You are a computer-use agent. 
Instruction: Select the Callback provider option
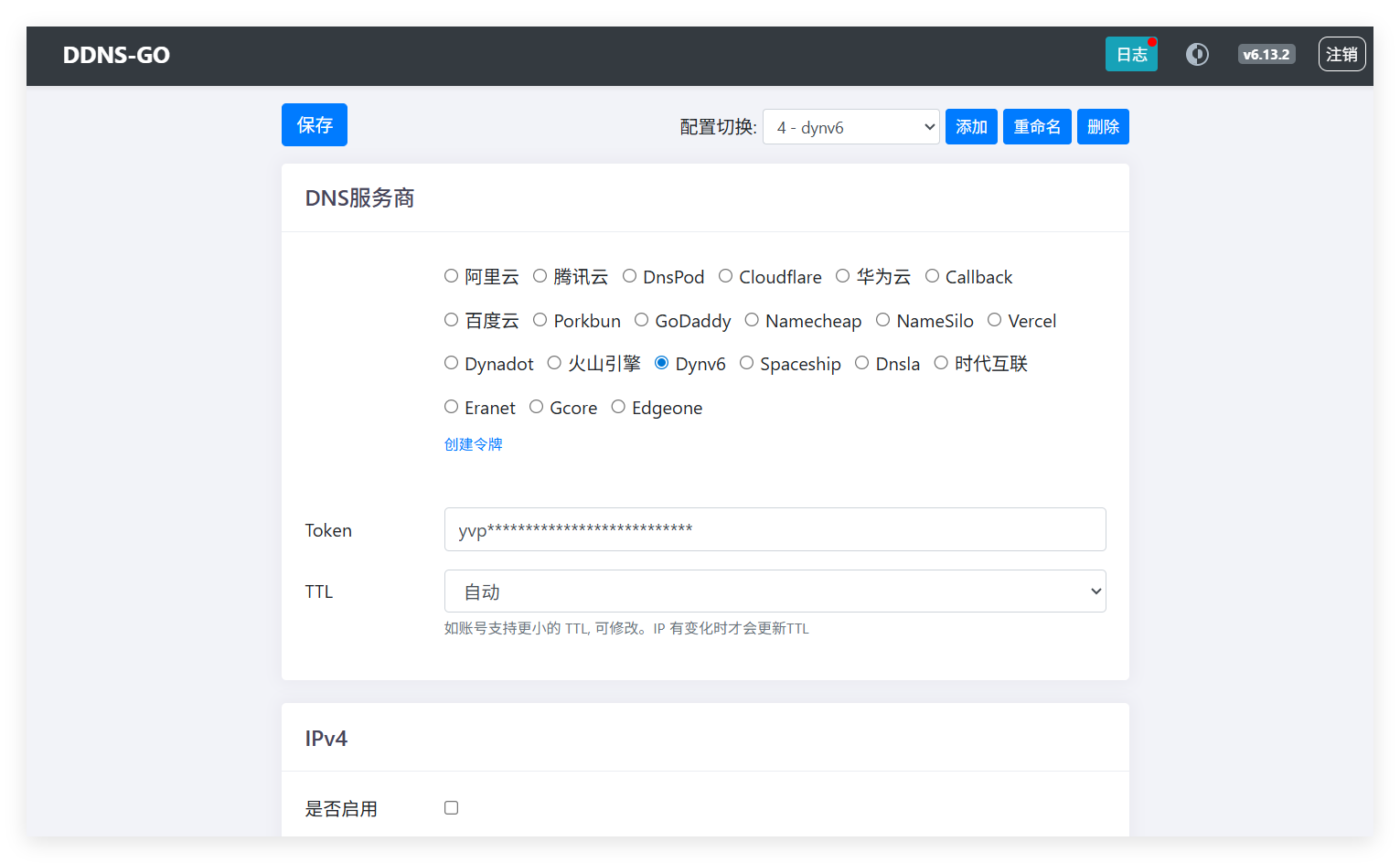pos(932,275)
